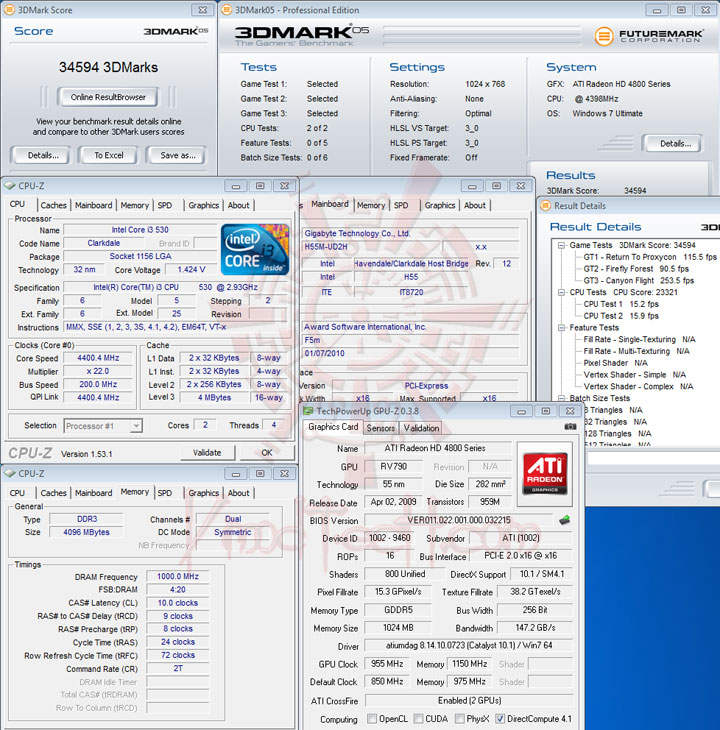This screenshot has width=720, height=730.
Task: Click the Result Details window title icon
Action: pyautogui.click(x=545, y=206)
